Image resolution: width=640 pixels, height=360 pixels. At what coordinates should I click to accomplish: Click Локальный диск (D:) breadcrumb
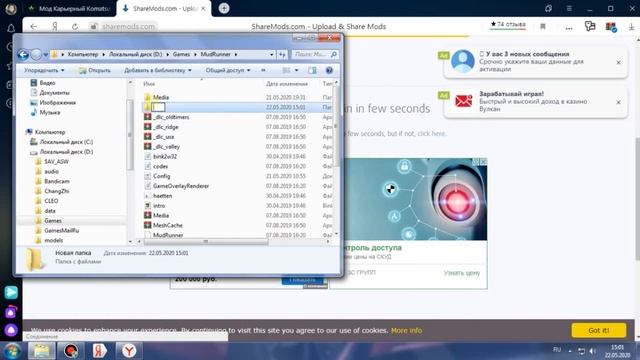point(136,54)
